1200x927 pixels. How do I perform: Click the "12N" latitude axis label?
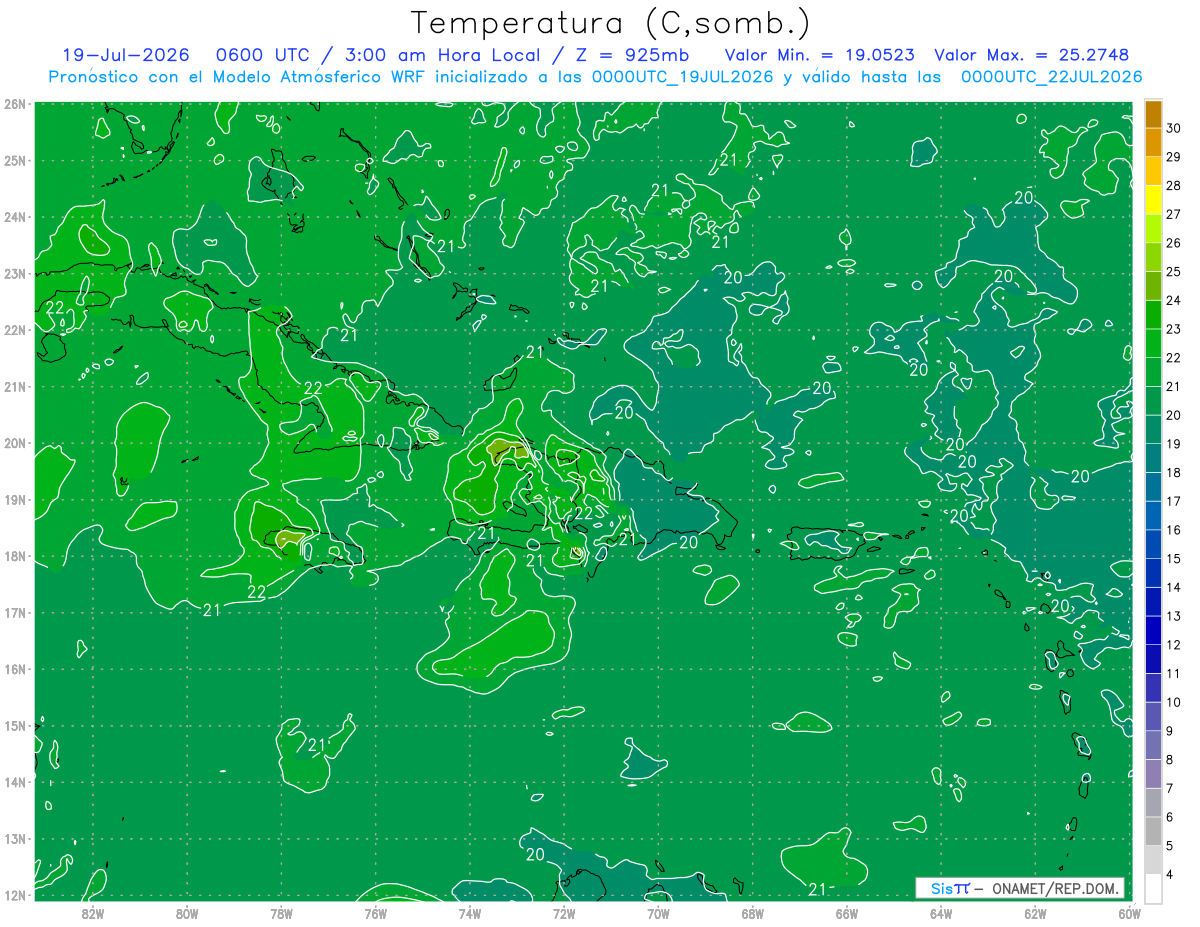pos(16,895)
